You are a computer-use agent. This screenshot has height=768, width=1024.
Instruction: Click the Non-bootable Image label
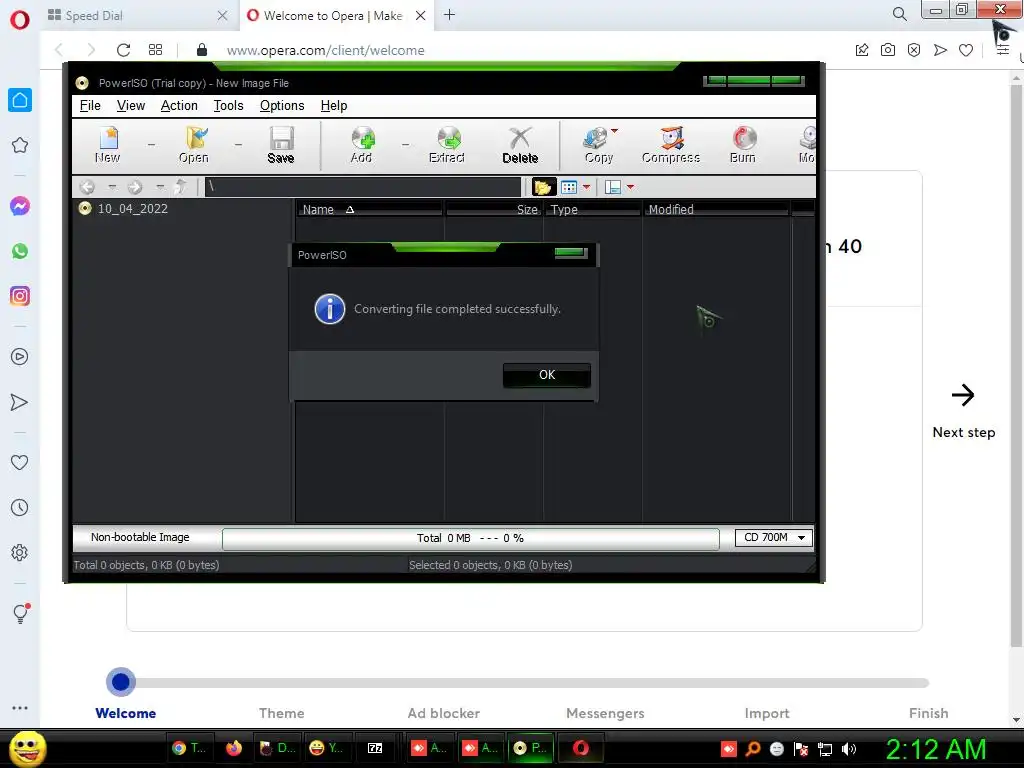click(x=140, y=537)
